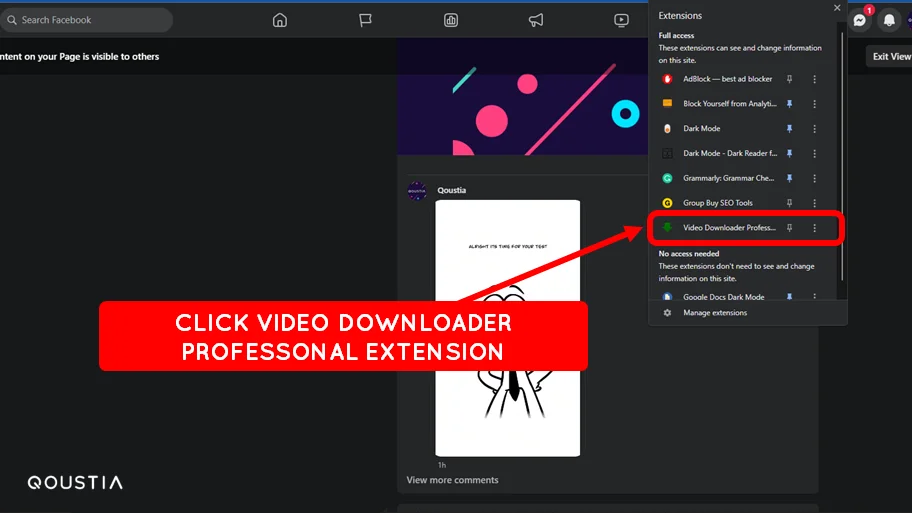The height and width of the screenshot is (513, 912).
Task: Click the Video Downloader Professional green icon
Action: tap(667, 227)
